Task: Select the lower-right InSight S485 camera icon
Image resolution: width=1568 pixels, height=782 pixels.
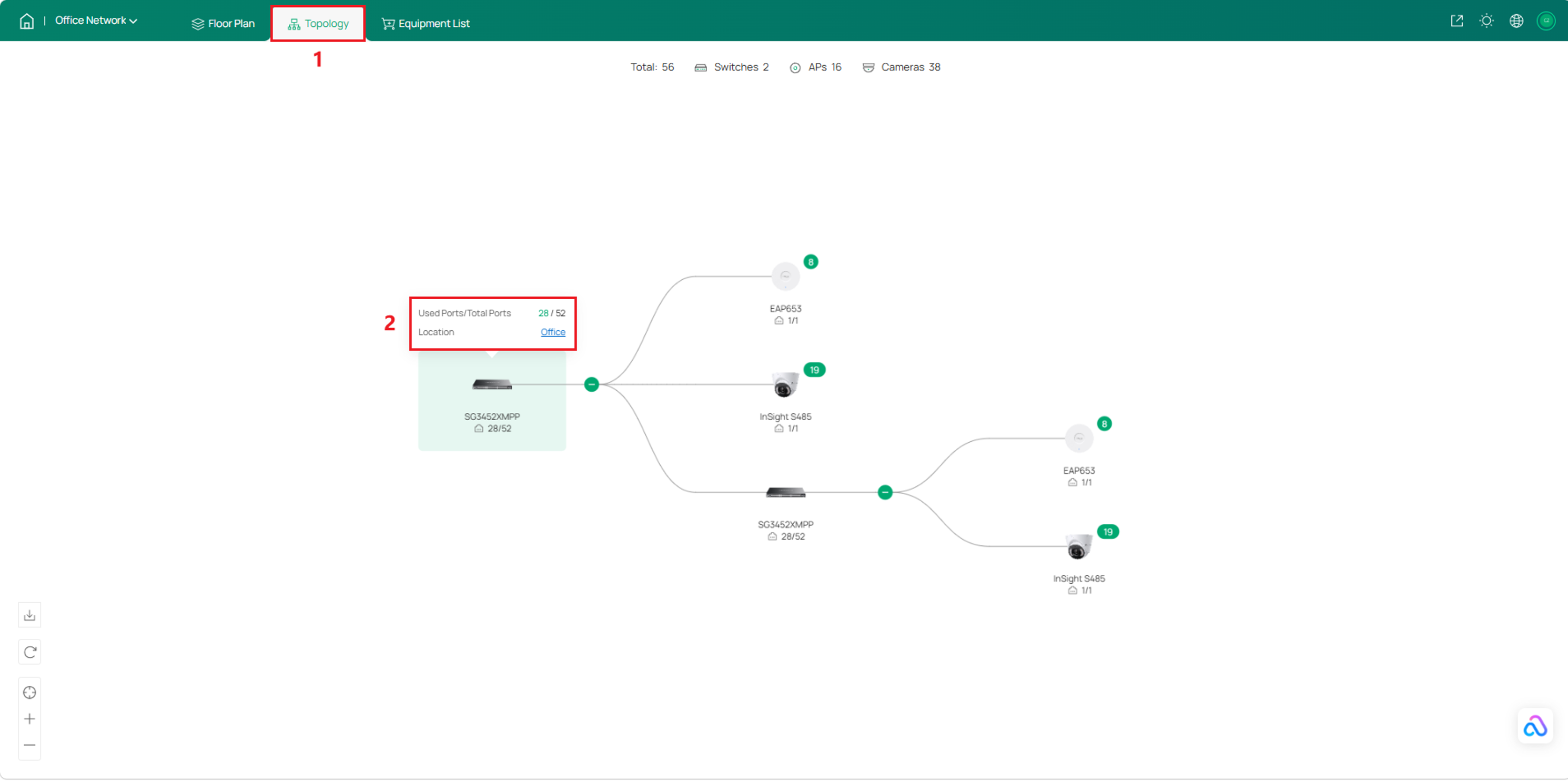Action: (x=1079, y=546)
